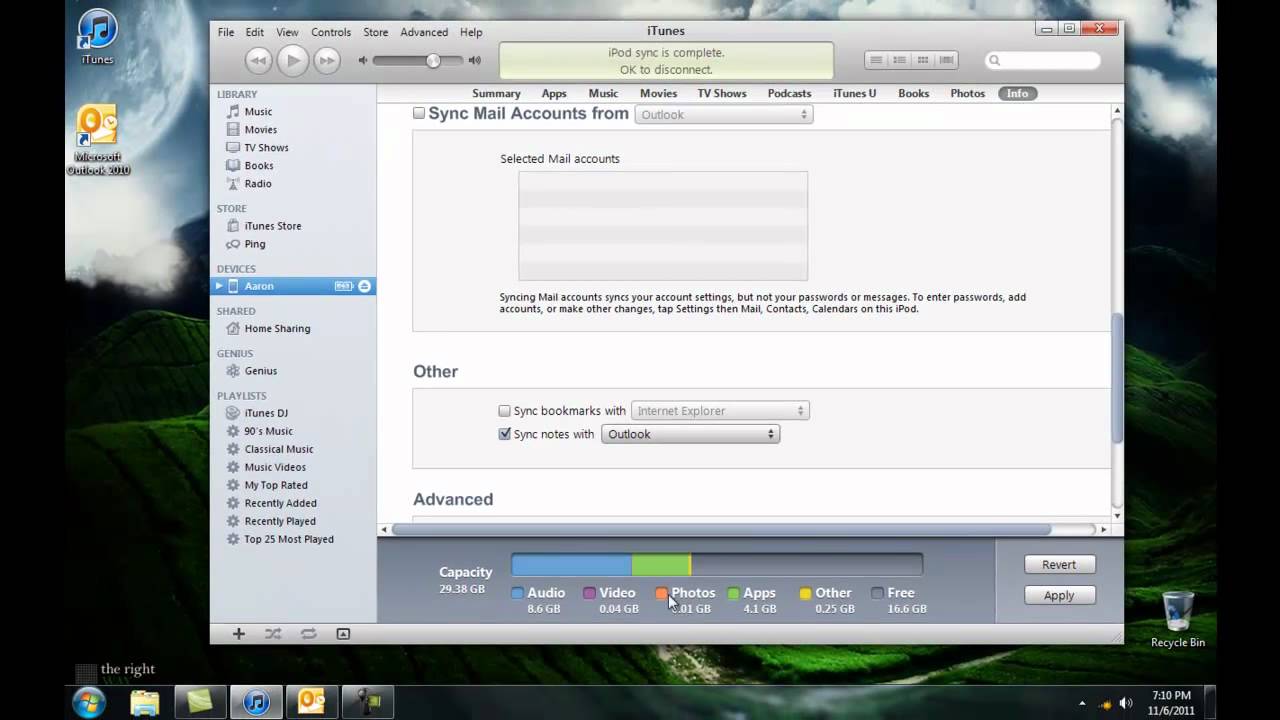This screenshot has width=1280, height=720.
Task: Click the Apply button
Action: (1059, 595)
